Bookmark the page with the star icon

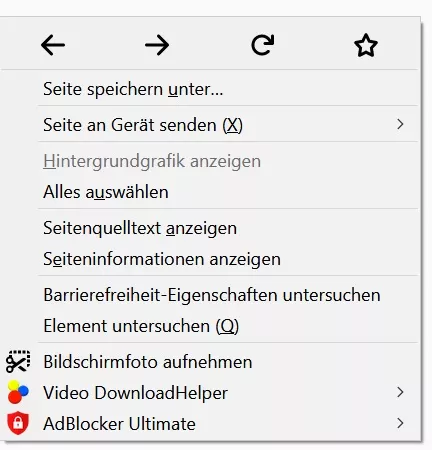coord(366,45)
